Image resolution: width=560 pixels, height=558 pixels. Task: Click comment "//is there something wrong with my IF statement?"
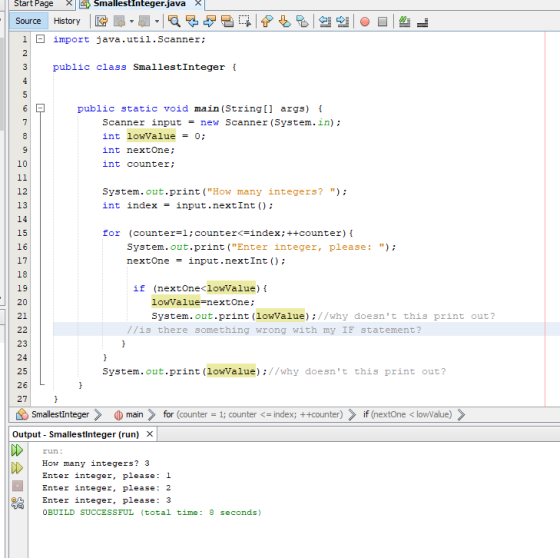274,330
